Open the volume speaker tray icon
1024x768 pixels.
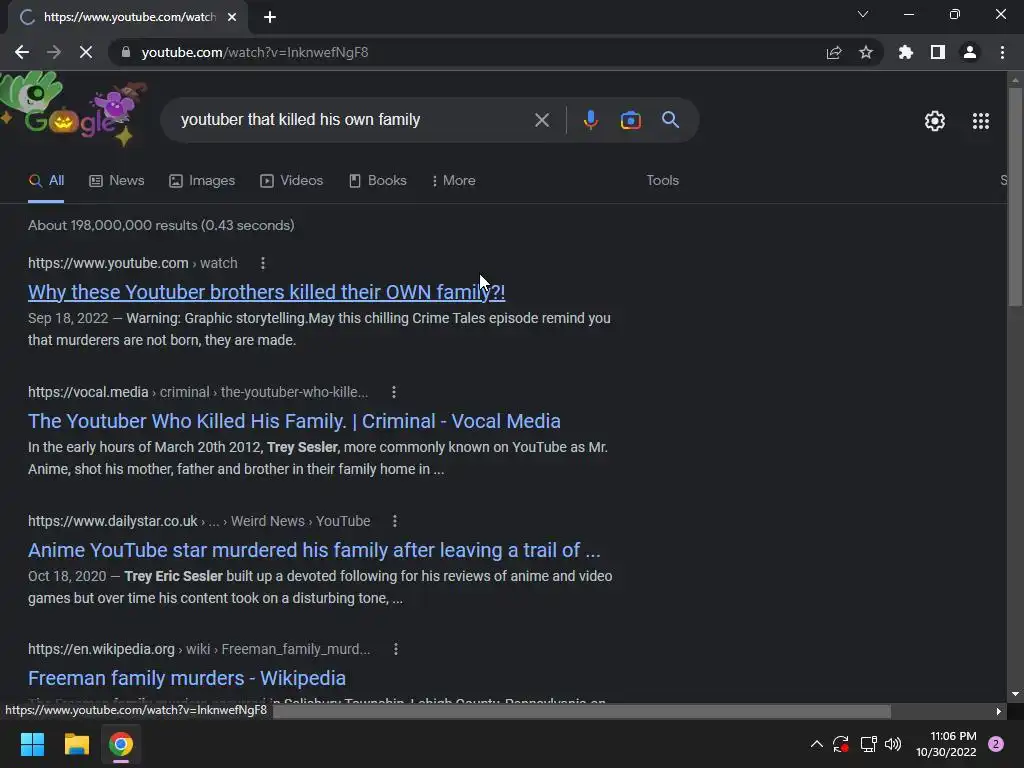tap(893, 744)
